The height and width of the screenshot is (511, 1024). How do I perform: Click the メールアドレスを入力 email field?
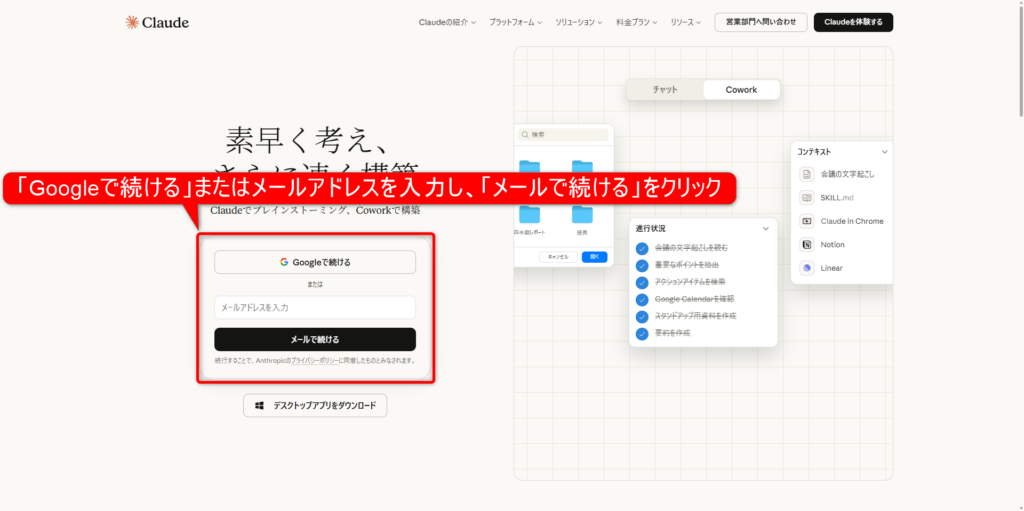coord(315,308)
